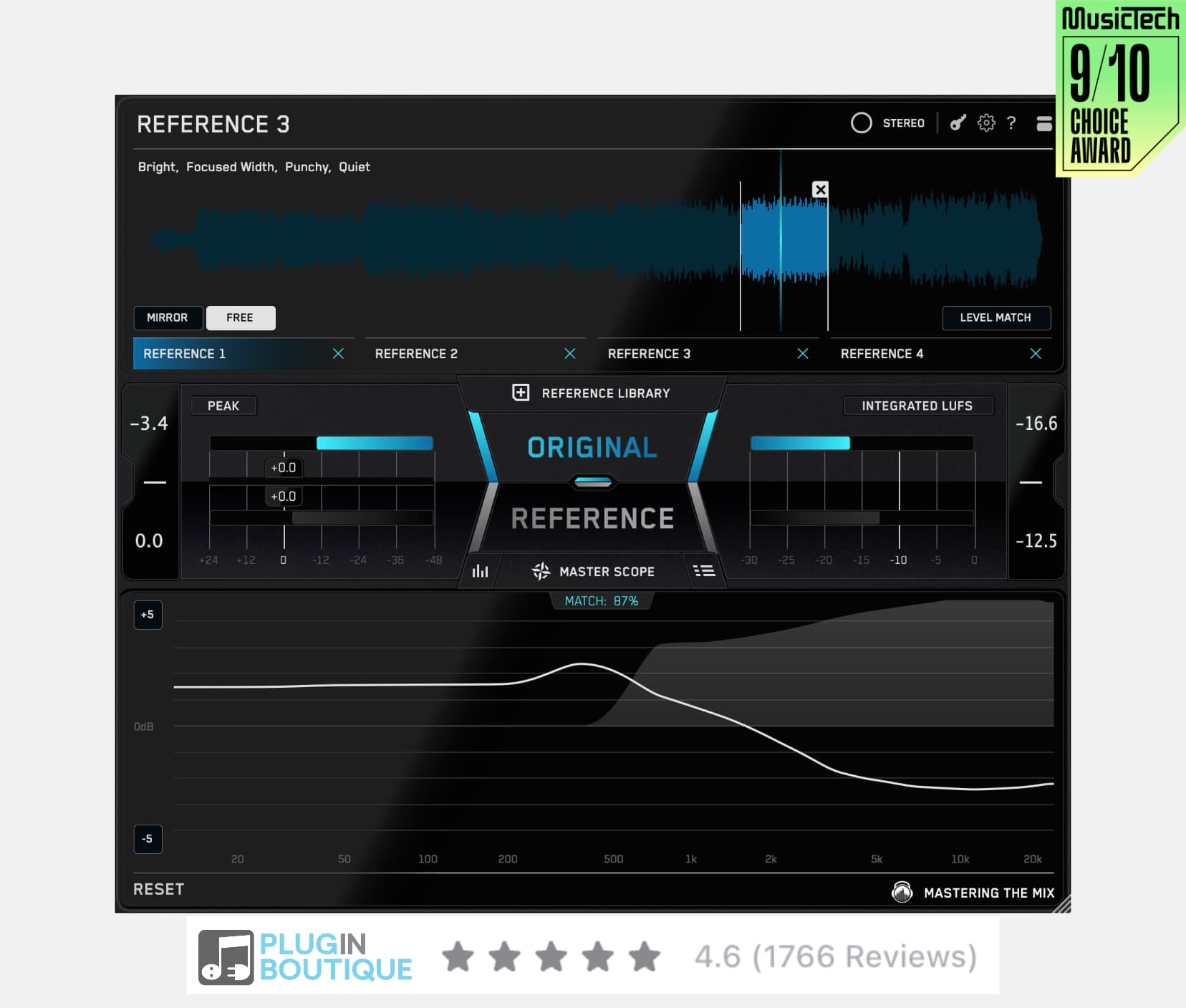Screen dimensions: 1186x1008
Task: Click the bar chart icon beside Master Scope
Action: (480, 571)
